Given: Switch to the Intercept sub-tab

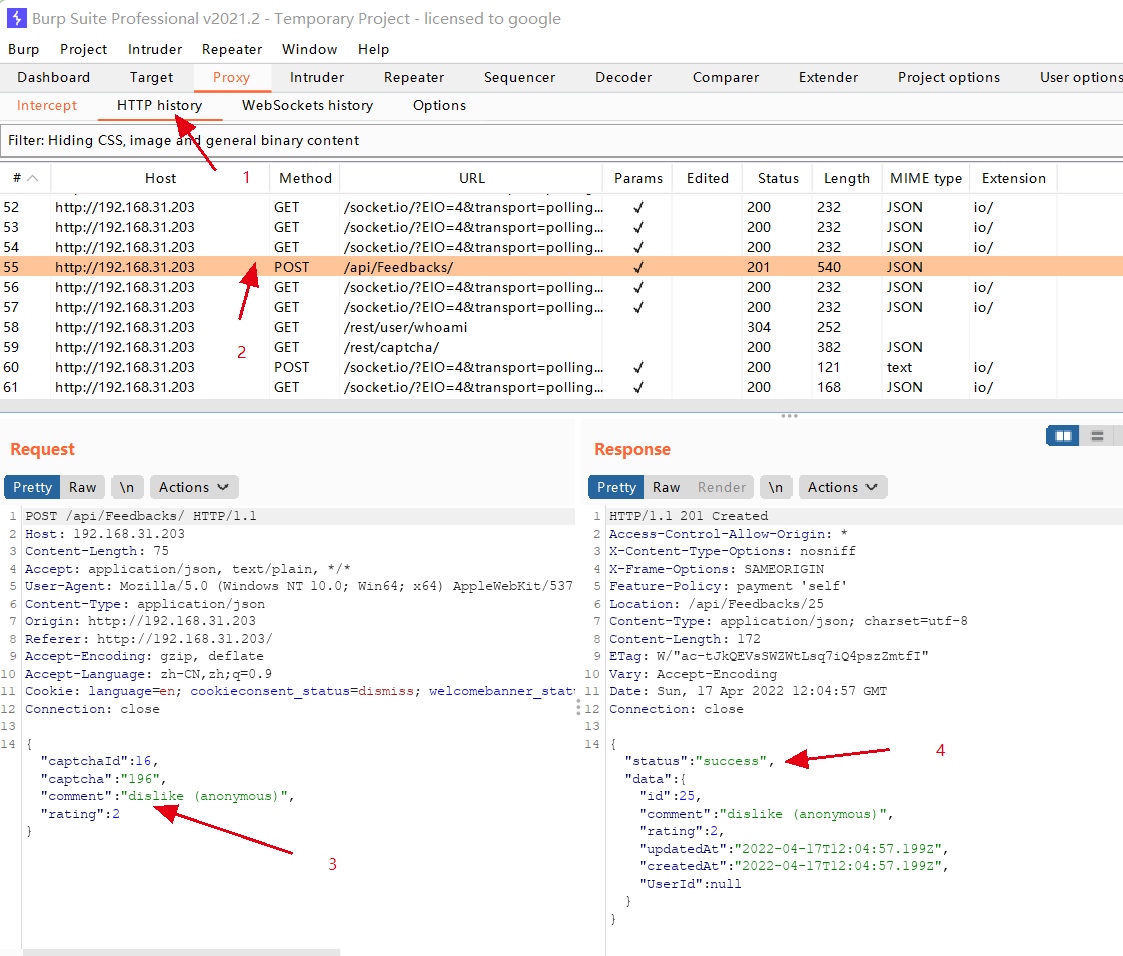Looking at the screenshot, I should point(46,105).
